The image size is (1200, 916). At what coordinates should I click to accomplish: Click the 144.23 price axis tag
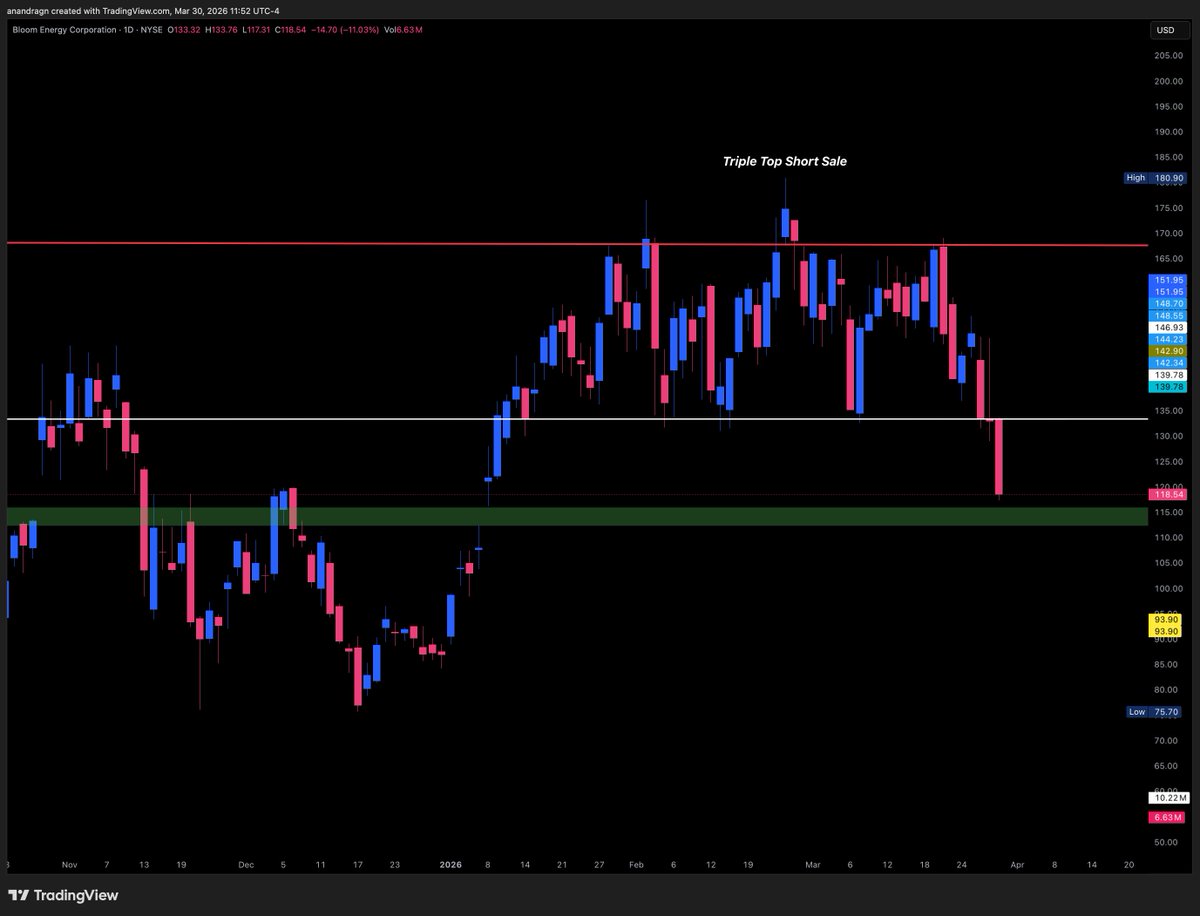[x=1168, y=339]
